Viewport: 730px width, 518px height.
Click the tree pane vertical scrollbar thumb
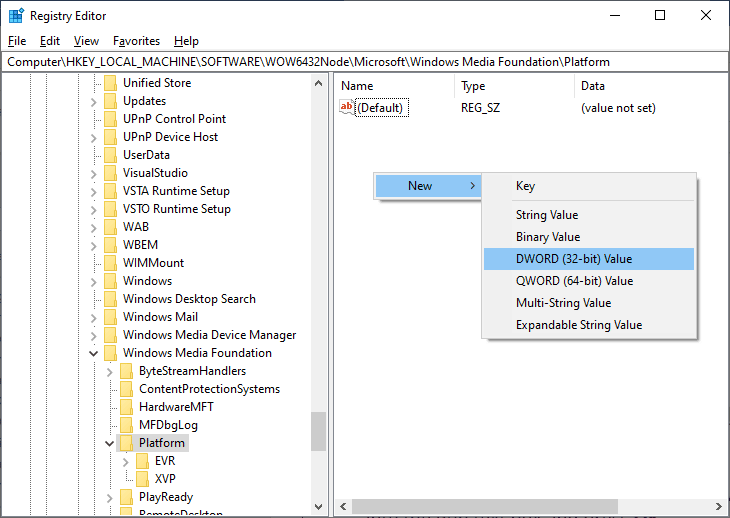point(318,431)
